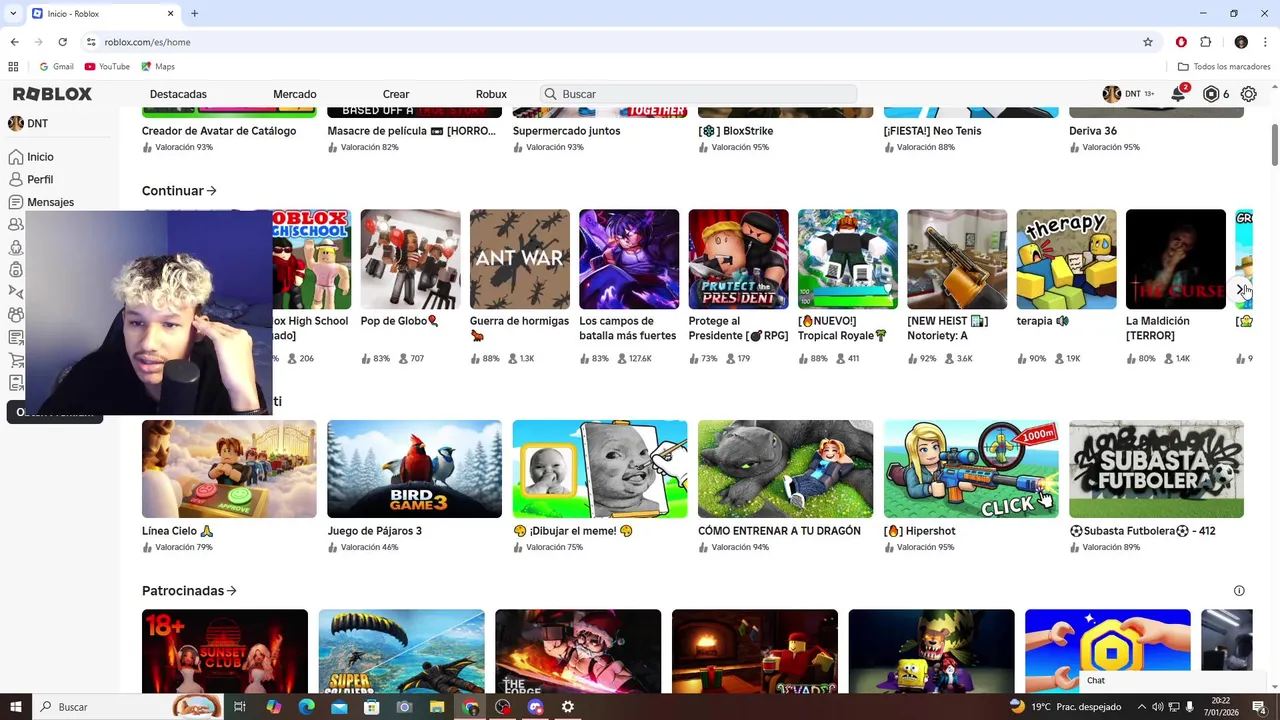Close the Inicio - Roblox tab
The image size is (1280, 720).
pos(170,13)
